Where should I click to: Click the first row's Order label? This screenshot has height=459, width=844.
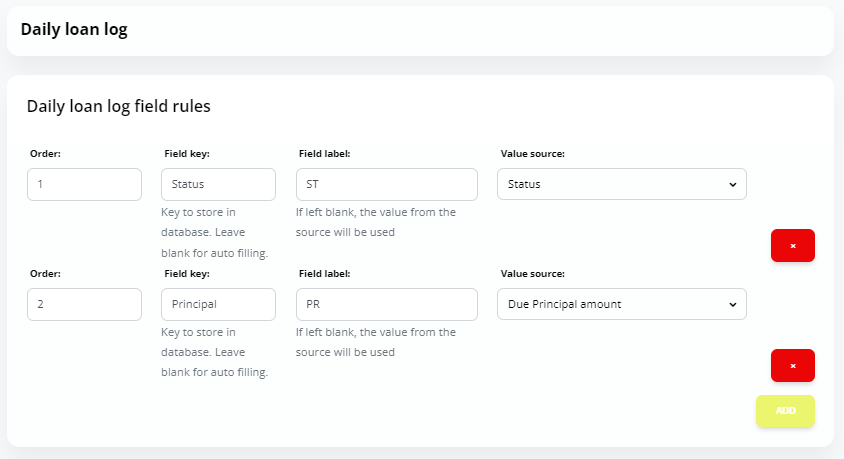[45, 154]
